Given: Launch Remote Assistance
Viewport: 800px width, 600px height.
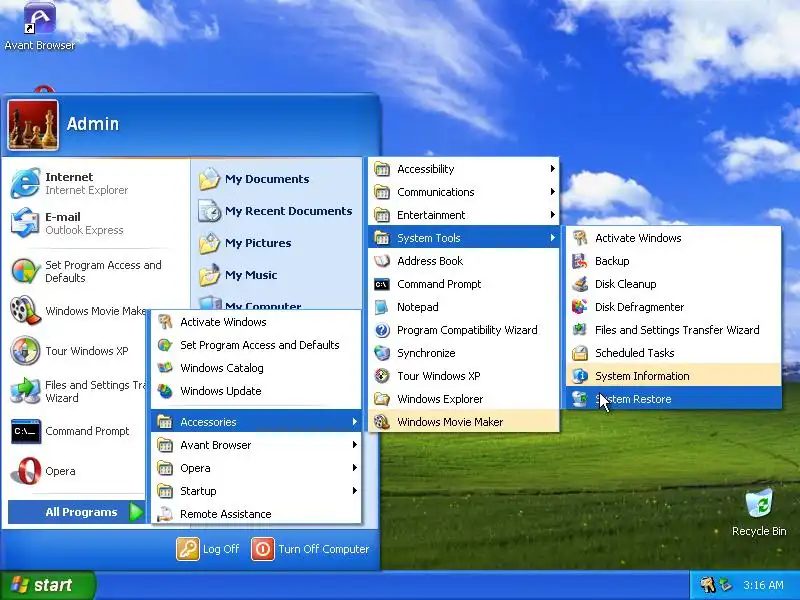Looking at the screenshot, I should pos(256,514).
